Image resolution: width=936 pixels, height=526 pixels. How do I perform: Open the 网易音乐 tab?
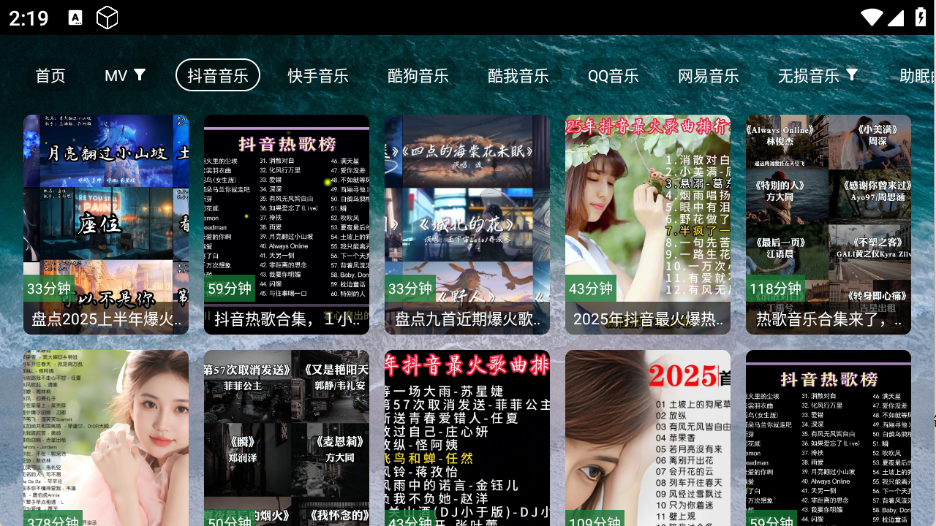click(708, 76)
